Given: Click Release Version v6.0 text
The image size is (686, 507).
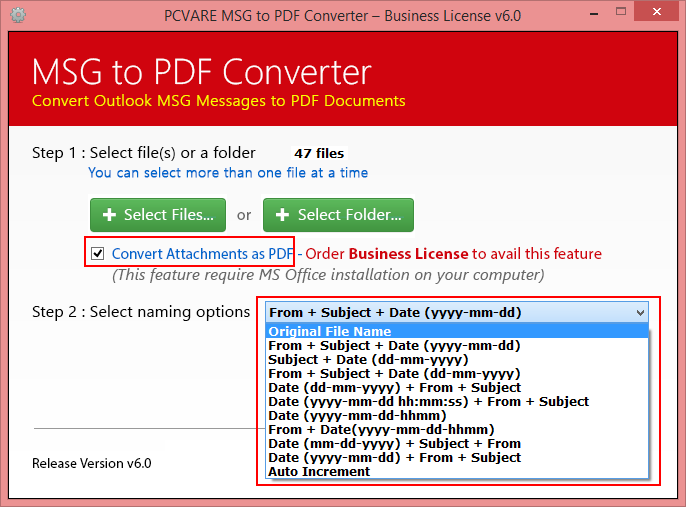Looking at the screenshot, I should pyautogui.click(x=91, y=463).
